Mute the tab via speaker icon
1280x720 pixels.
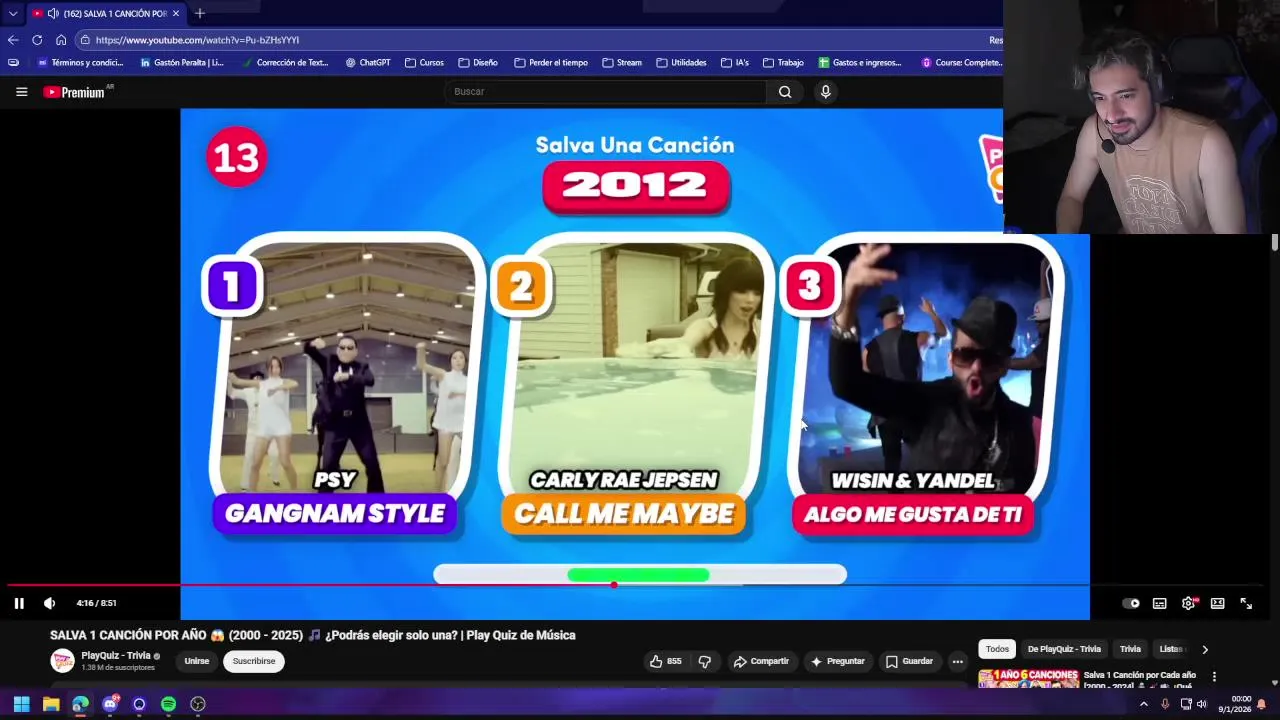coord(52,14)
